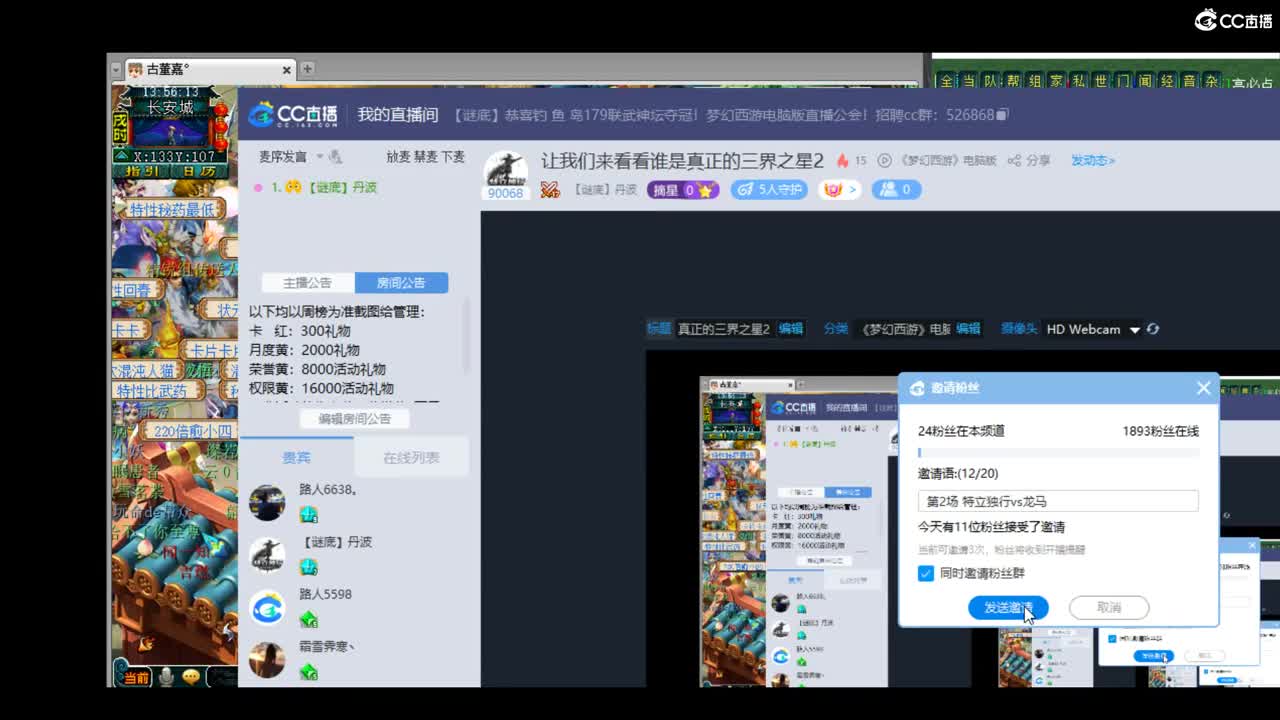Click the invite message field containing 第2场 特立独行vs龙马
The image size is (1280, 720).
1058,501
